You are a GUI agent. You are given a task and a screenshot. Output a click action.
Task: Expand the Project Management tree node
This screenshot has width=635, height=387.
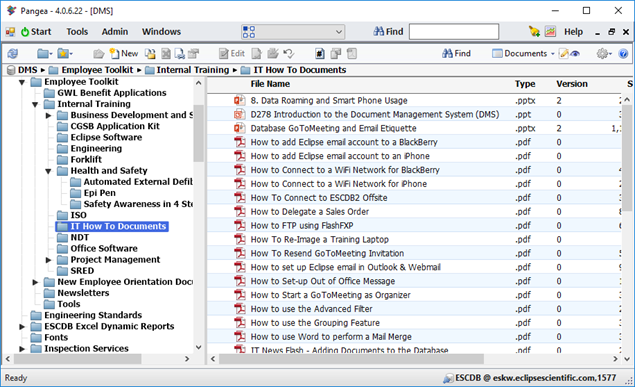coord(48,260)
